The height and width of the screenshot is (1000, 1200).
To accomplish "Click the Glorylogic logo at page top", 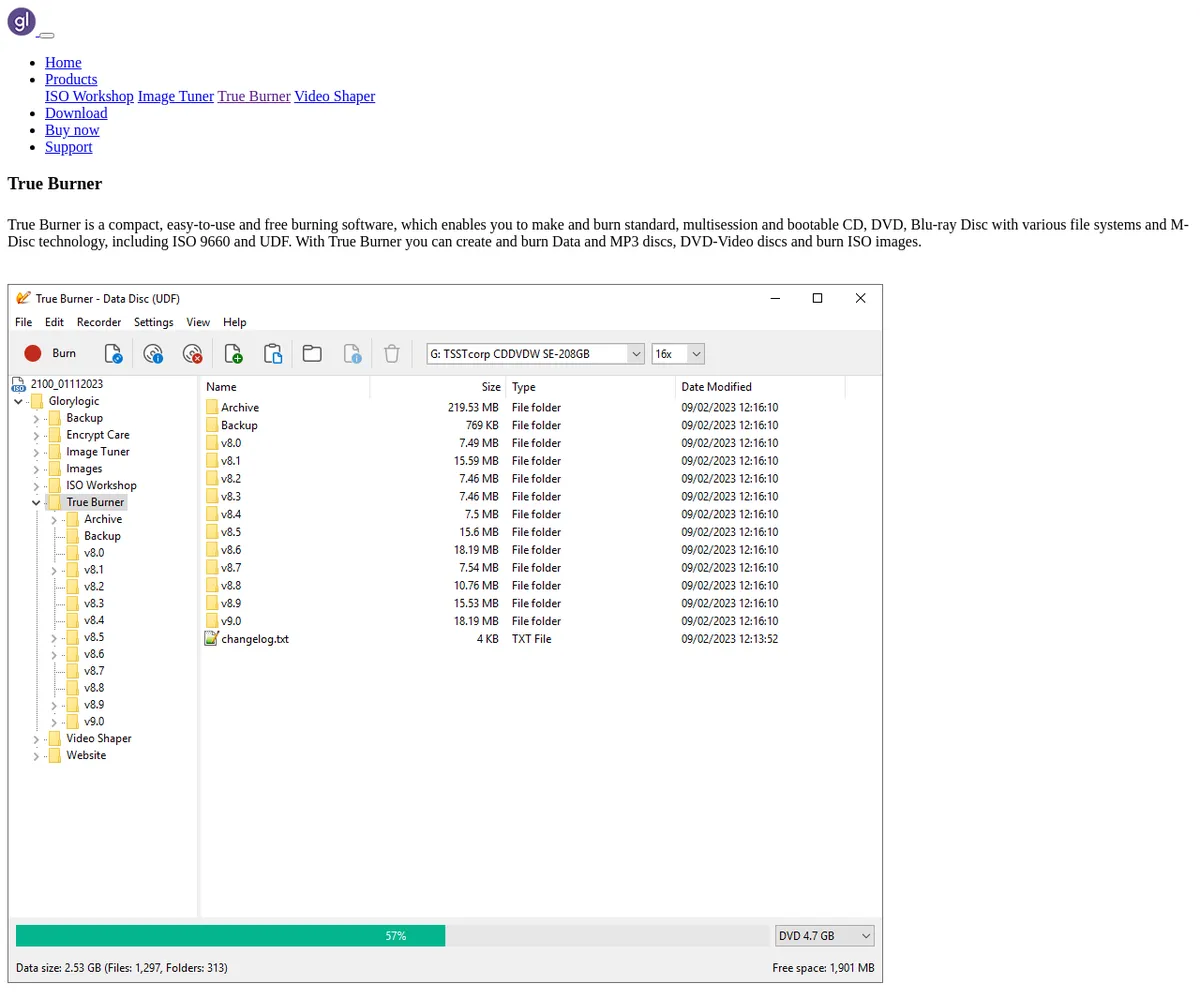I will (21, 21).
